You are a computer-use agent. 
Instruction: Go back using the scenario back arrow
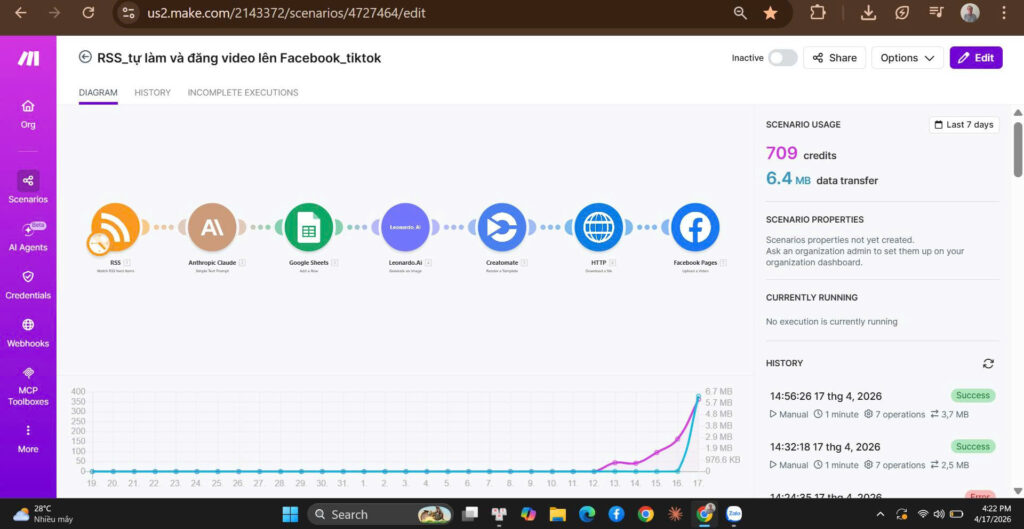point(85,57)
